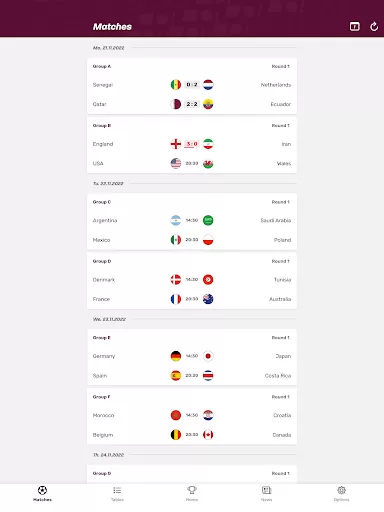Open Argentina vs Saudi Arabia match

[192, 220]
